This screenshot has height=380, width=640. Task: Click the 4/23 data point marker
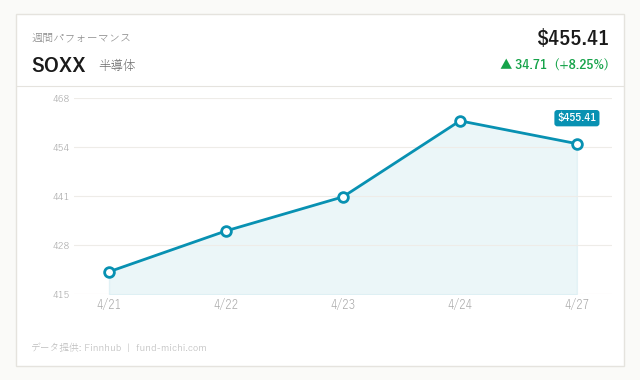coord(343,198)
